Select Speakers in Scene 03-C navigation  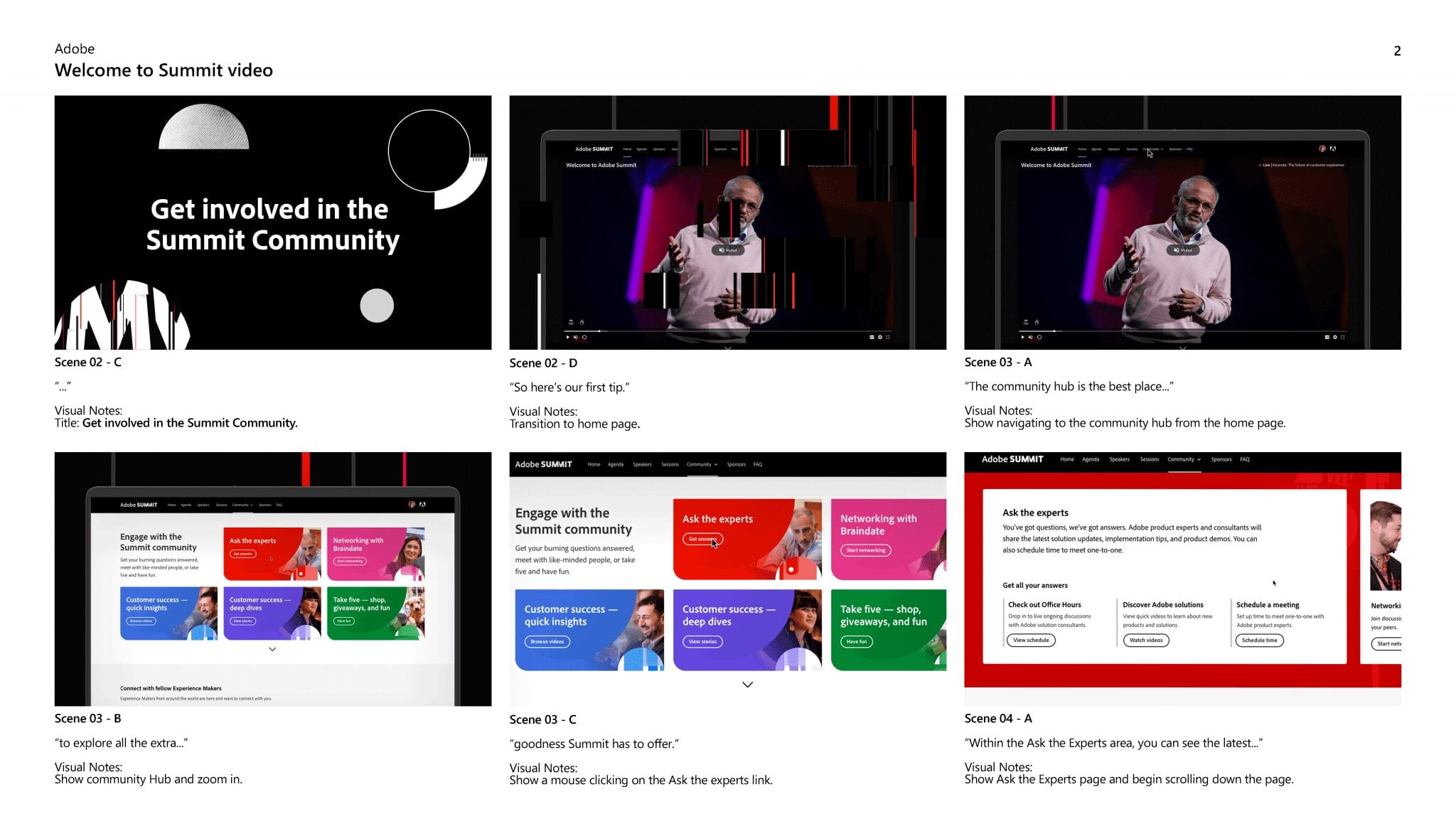pos(642,464)
